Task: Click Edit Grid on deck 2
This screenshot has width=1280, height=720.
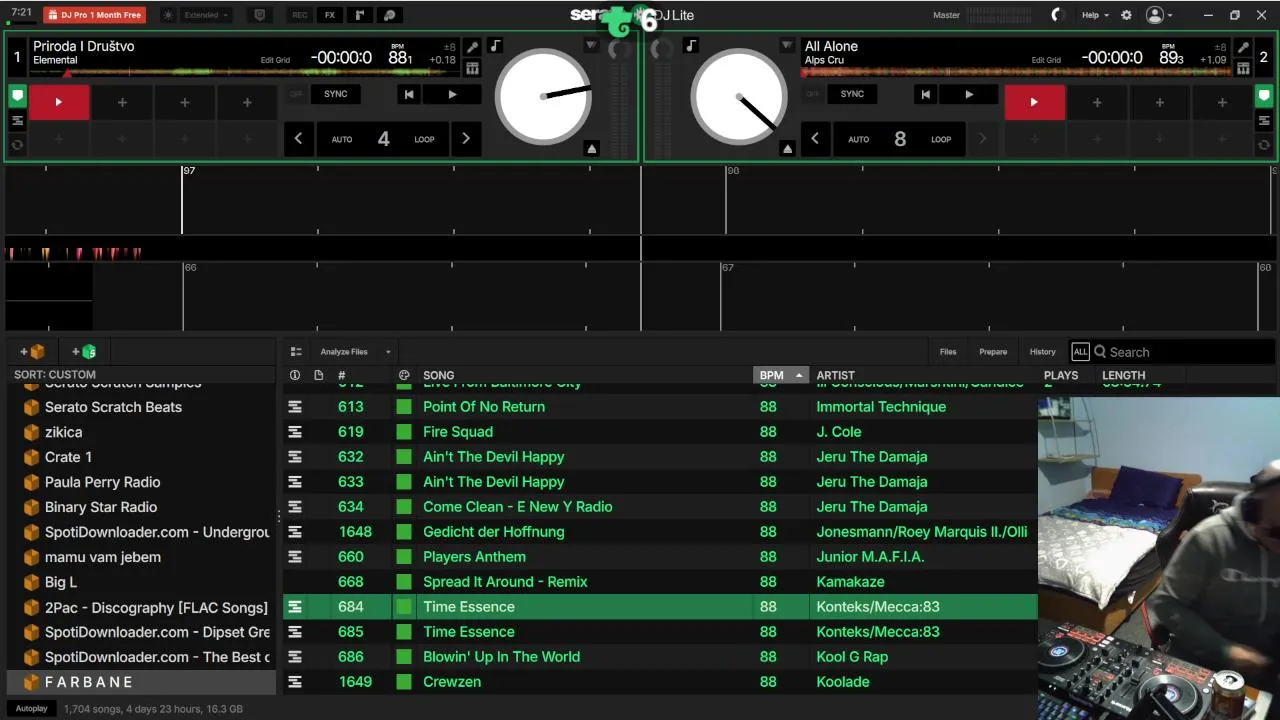Action: point(1046,60)
